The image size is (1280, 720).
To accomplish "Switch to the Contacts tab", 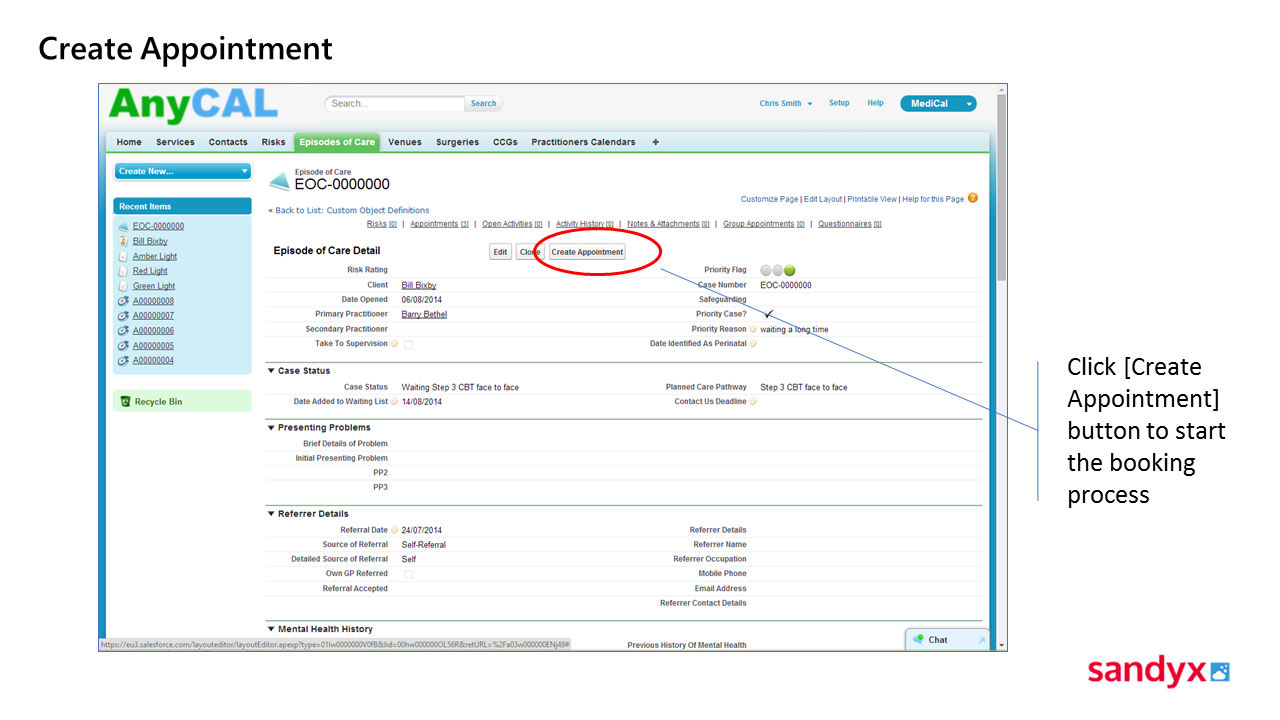I will 228,142.
